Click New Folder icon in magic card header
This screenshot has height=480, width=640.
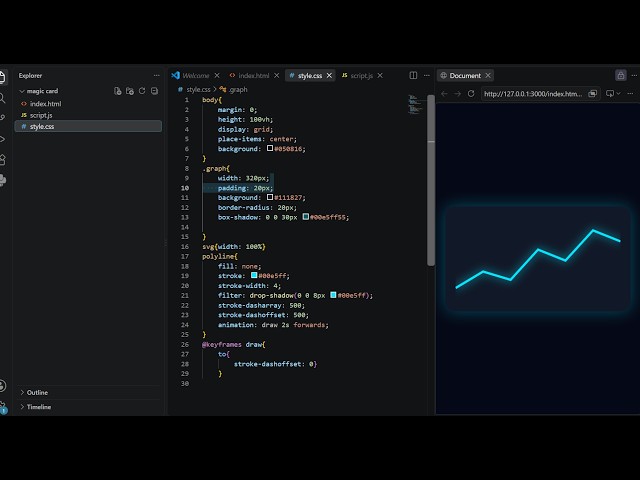(130, 91)
